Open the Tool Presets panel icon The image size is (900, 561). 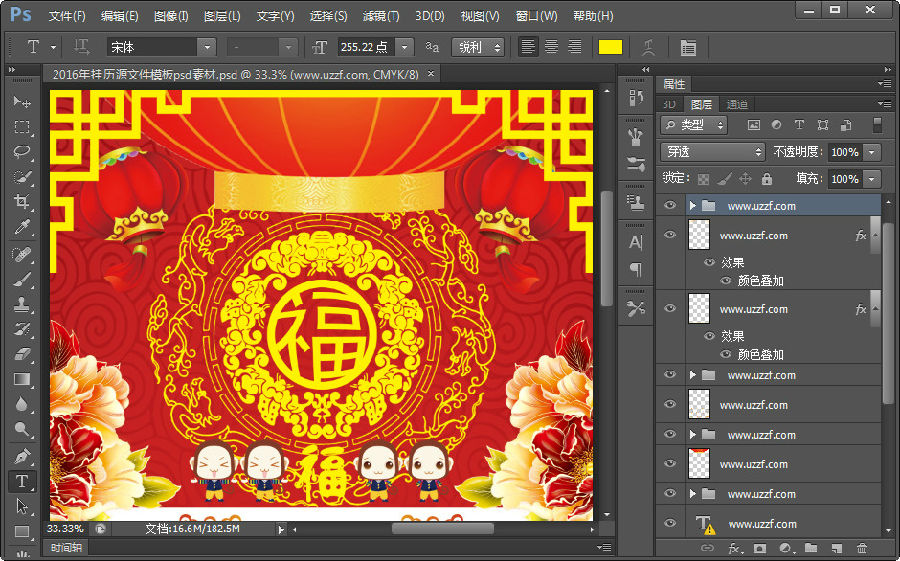pos(635,308)
